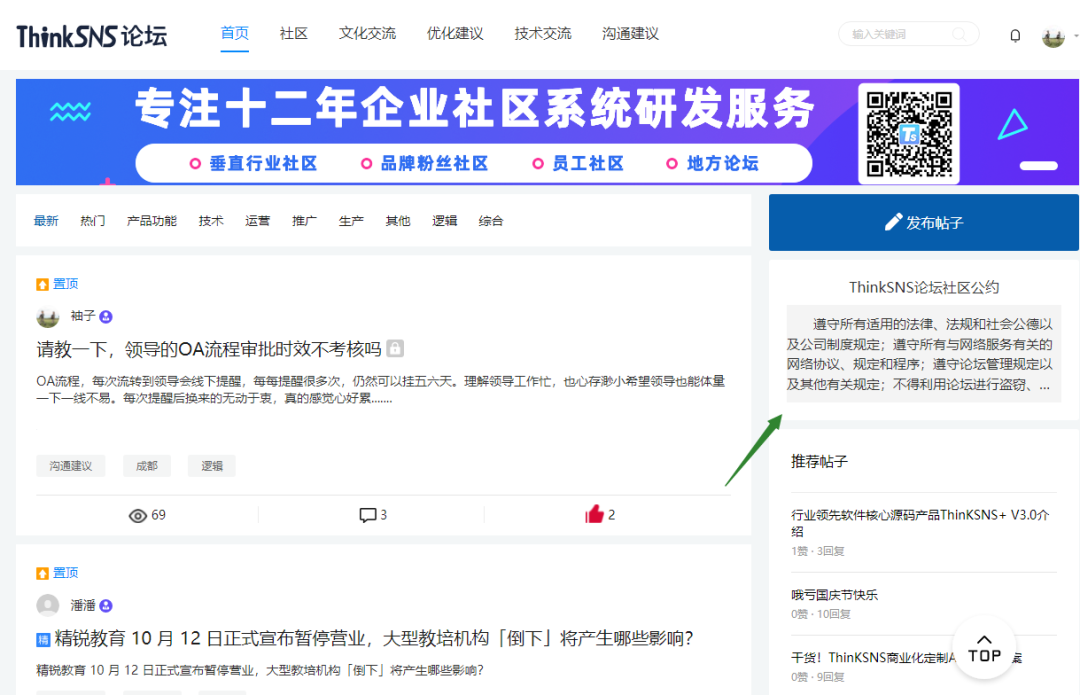Open 柚子's avatar on the first post

(48, 317)
